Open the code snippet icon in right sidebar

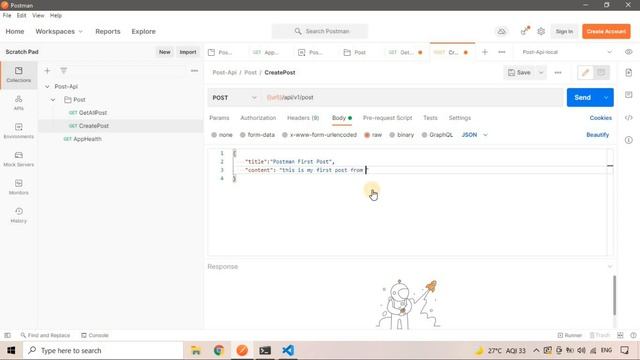click(x=629, y=118)
